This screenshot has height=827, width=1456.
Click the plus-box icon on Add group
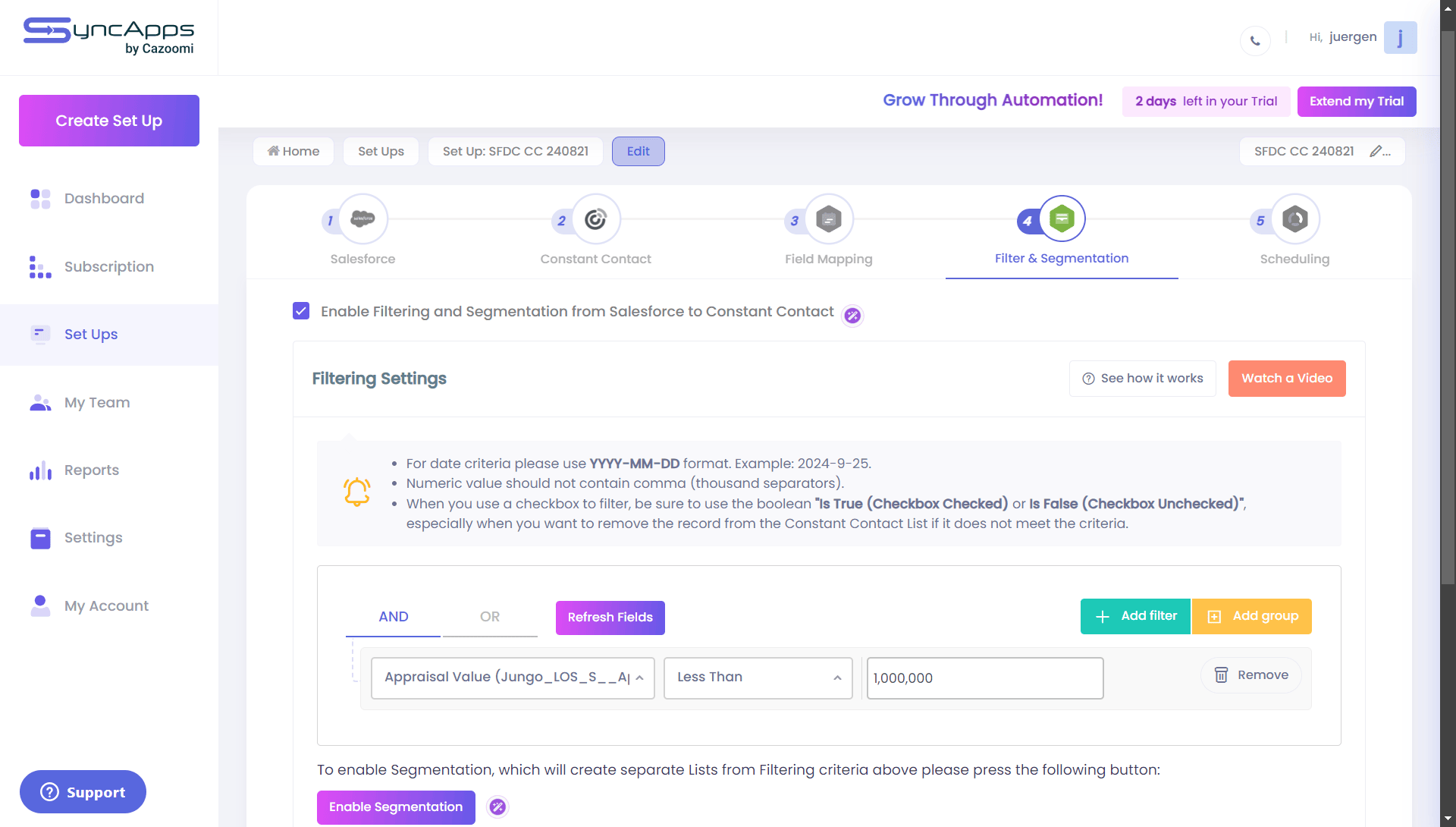coord(1214,617)
